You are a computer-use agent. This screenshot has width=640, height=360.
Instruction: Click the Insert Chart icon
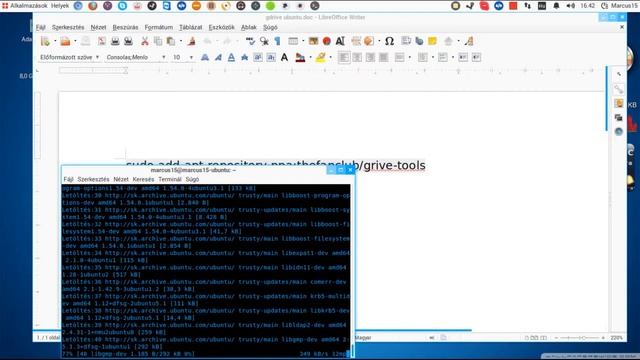click(327, 41)
